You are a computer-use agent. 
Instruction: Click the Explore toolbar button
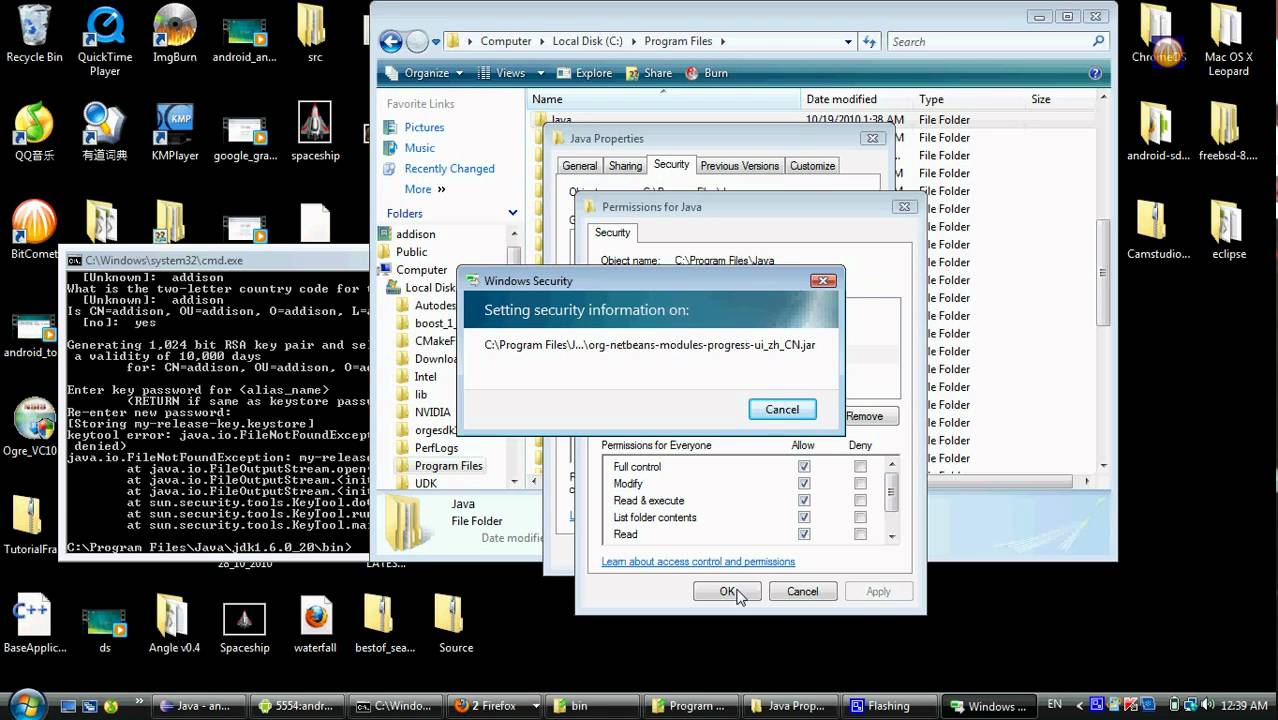(x=584, y=73)
